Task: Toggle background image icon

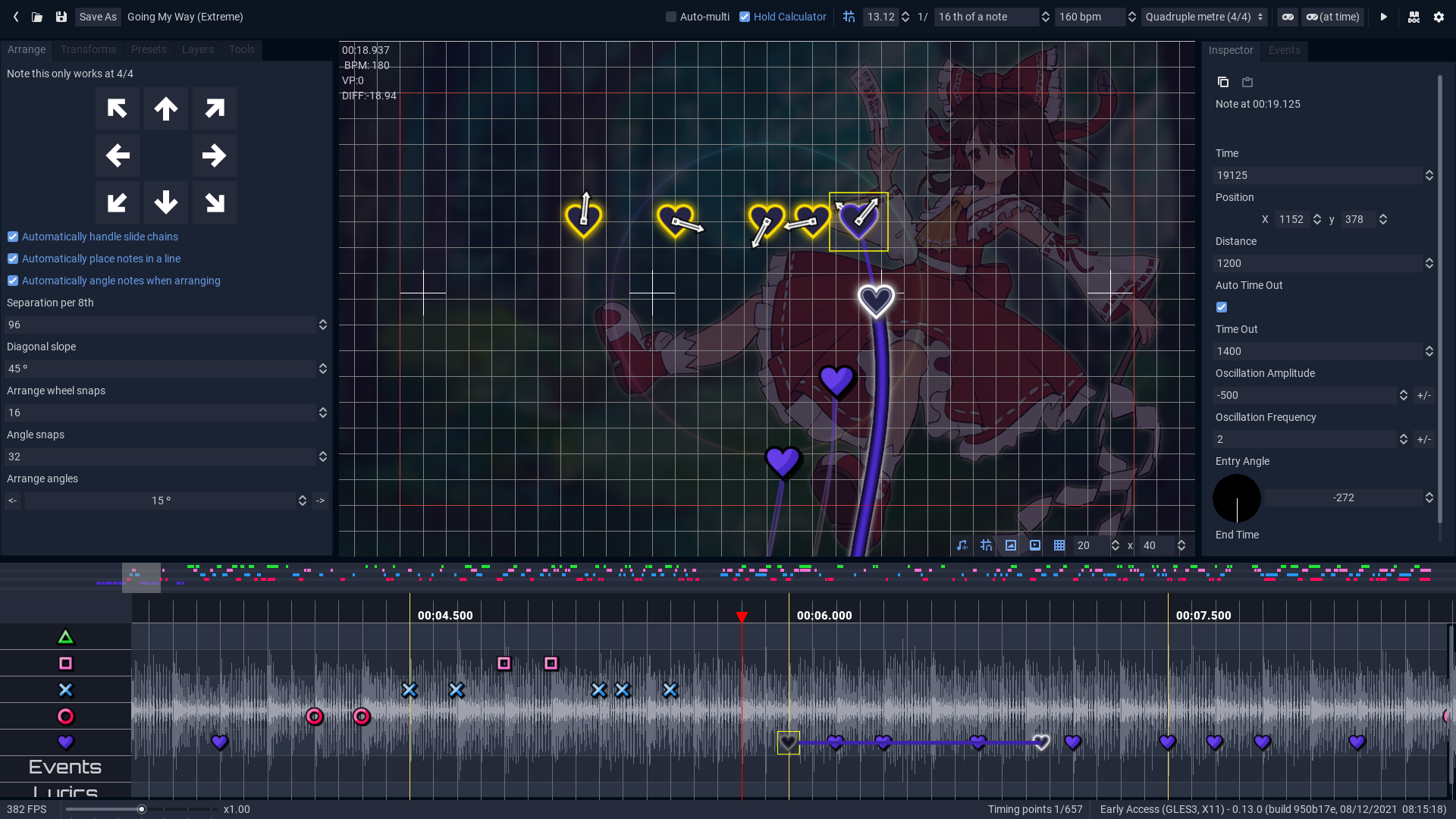Action: pyautogui.click(x=1011, y=545)
